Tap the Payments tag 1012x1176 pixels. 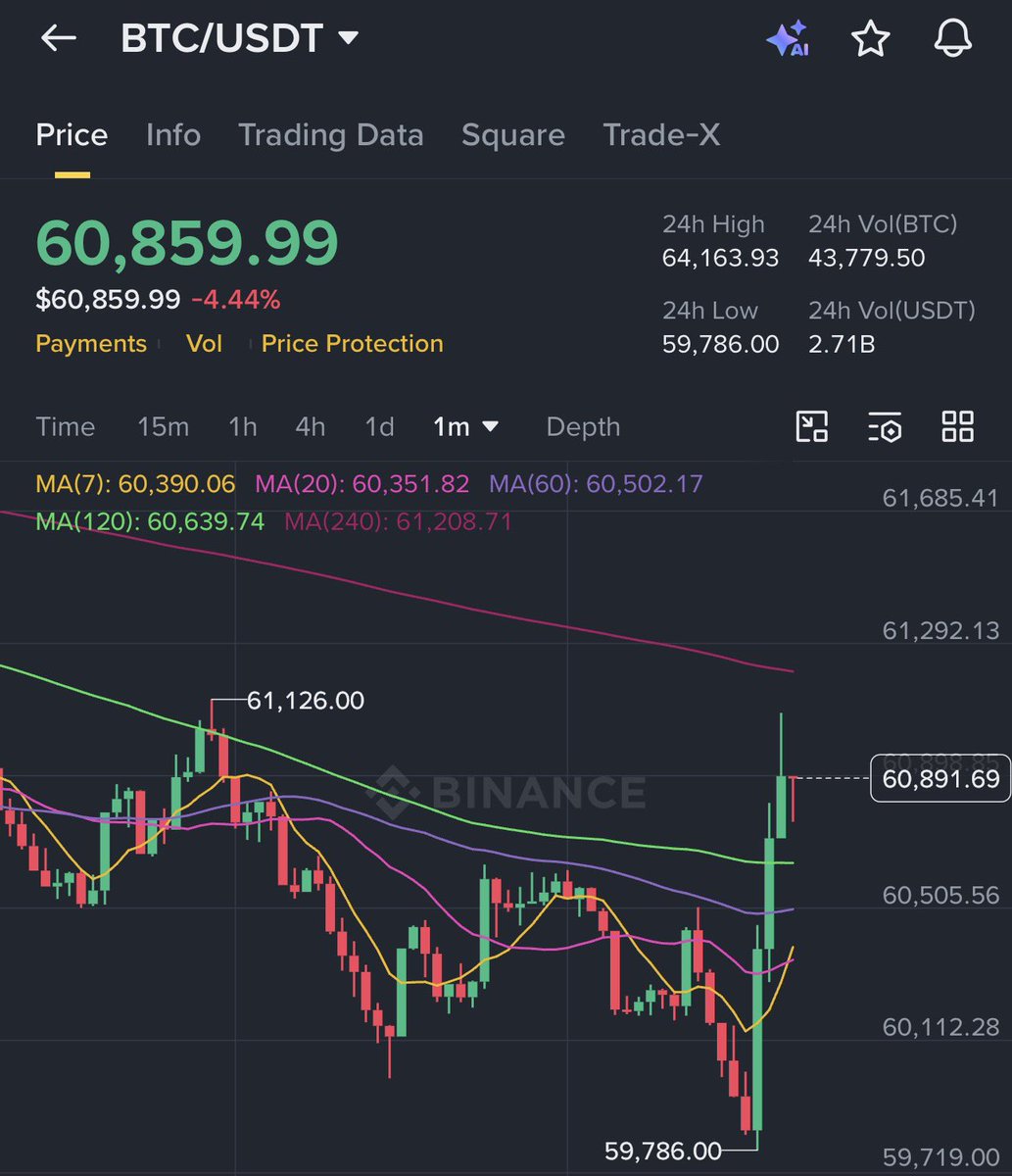[x=91, y=344]
